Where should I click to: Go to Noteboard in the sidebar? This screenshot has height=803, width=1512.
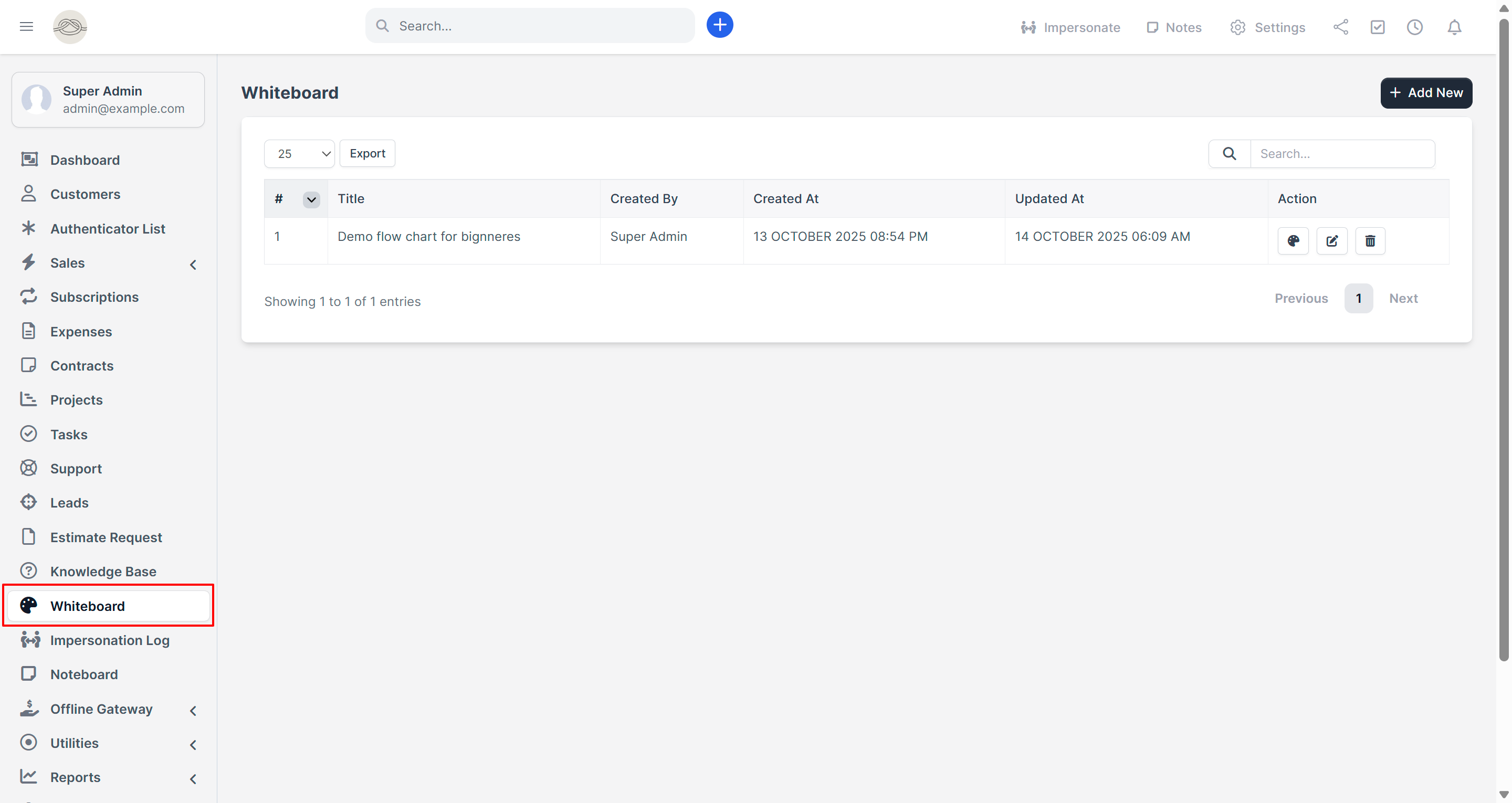pos(84,674)
